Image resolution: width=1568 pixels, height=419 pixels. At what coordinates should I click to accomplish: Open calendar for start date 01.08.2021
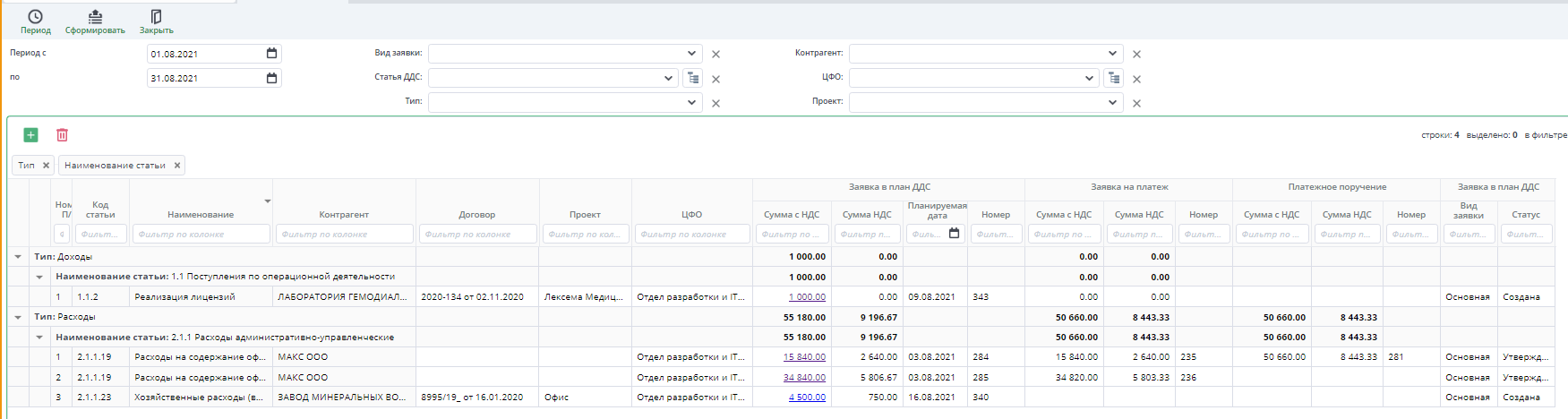(271, 54)
